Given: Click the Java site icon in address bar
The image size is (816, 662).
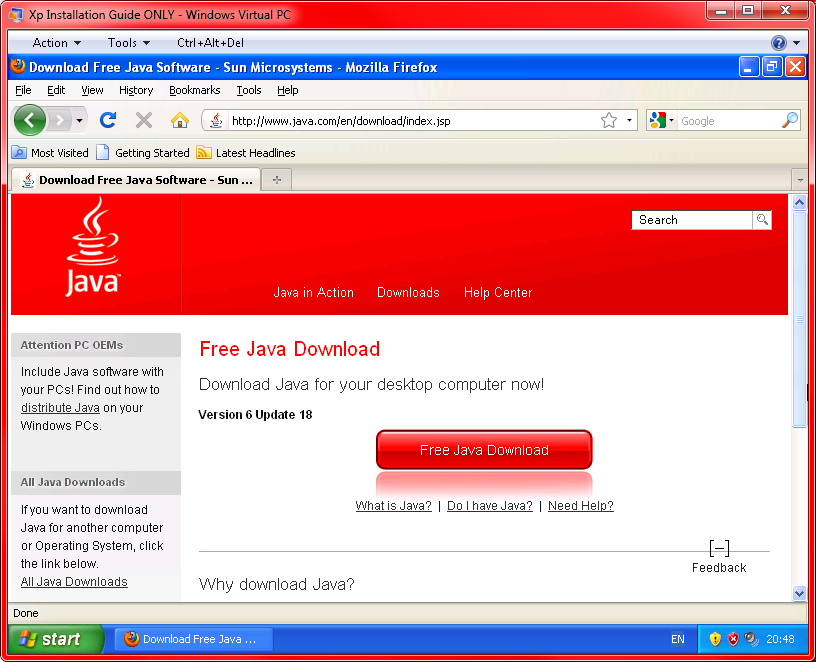Looking at the screenshot, I should 216,121.
